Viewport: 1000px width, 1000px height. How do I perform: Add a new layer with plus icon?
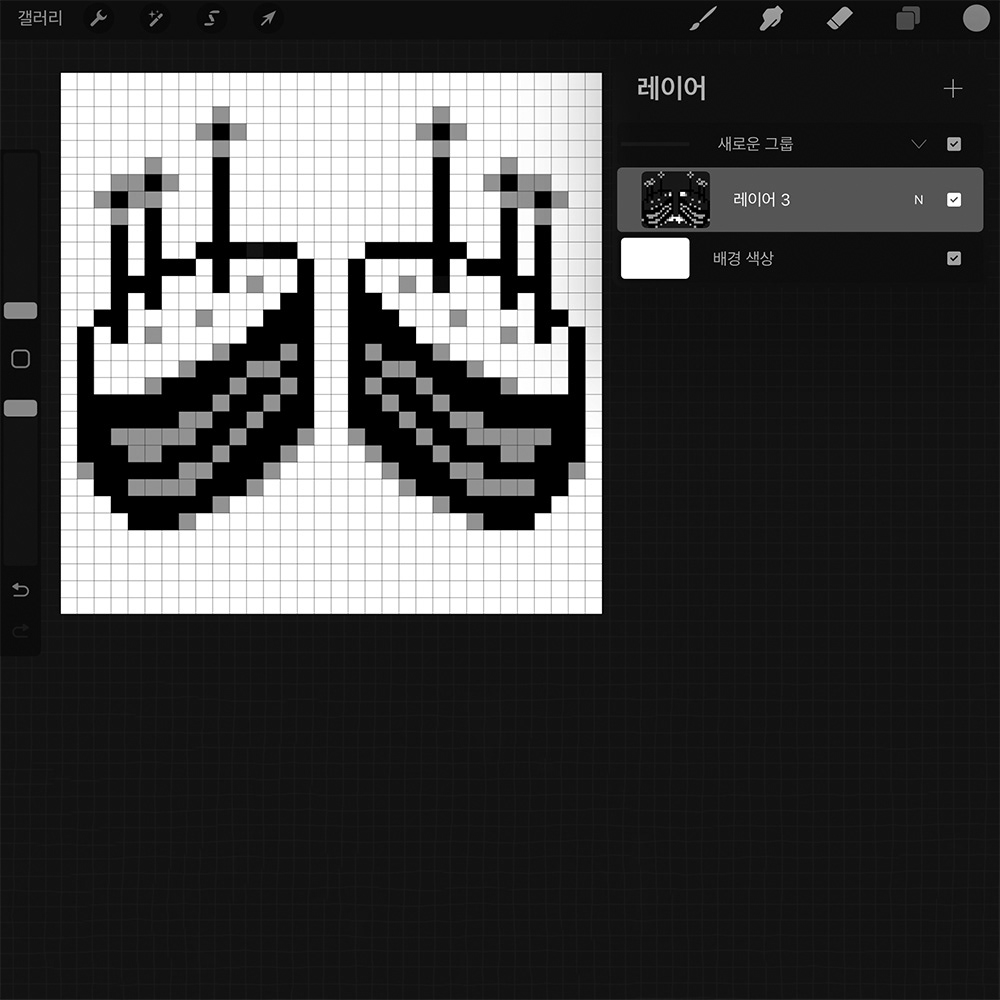pos(953,89)
